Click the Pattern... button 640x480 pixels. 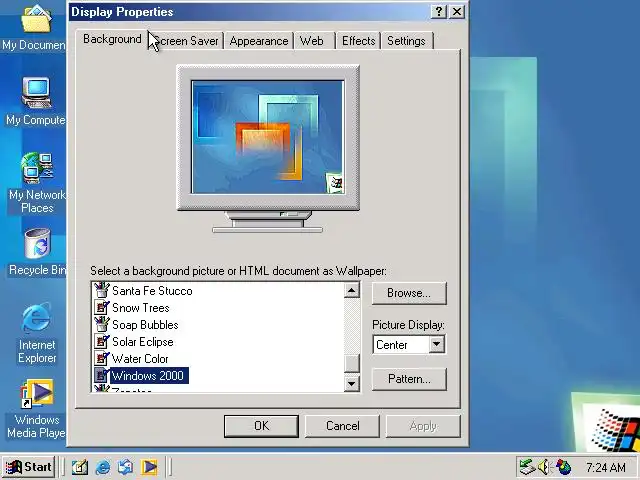tap(409, 379)
